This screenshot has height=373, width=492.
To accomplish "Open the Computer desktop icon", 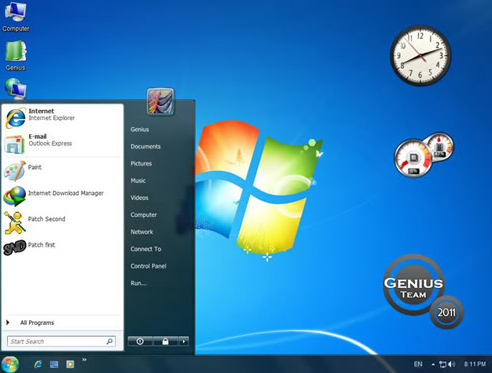I will (15, 16).
